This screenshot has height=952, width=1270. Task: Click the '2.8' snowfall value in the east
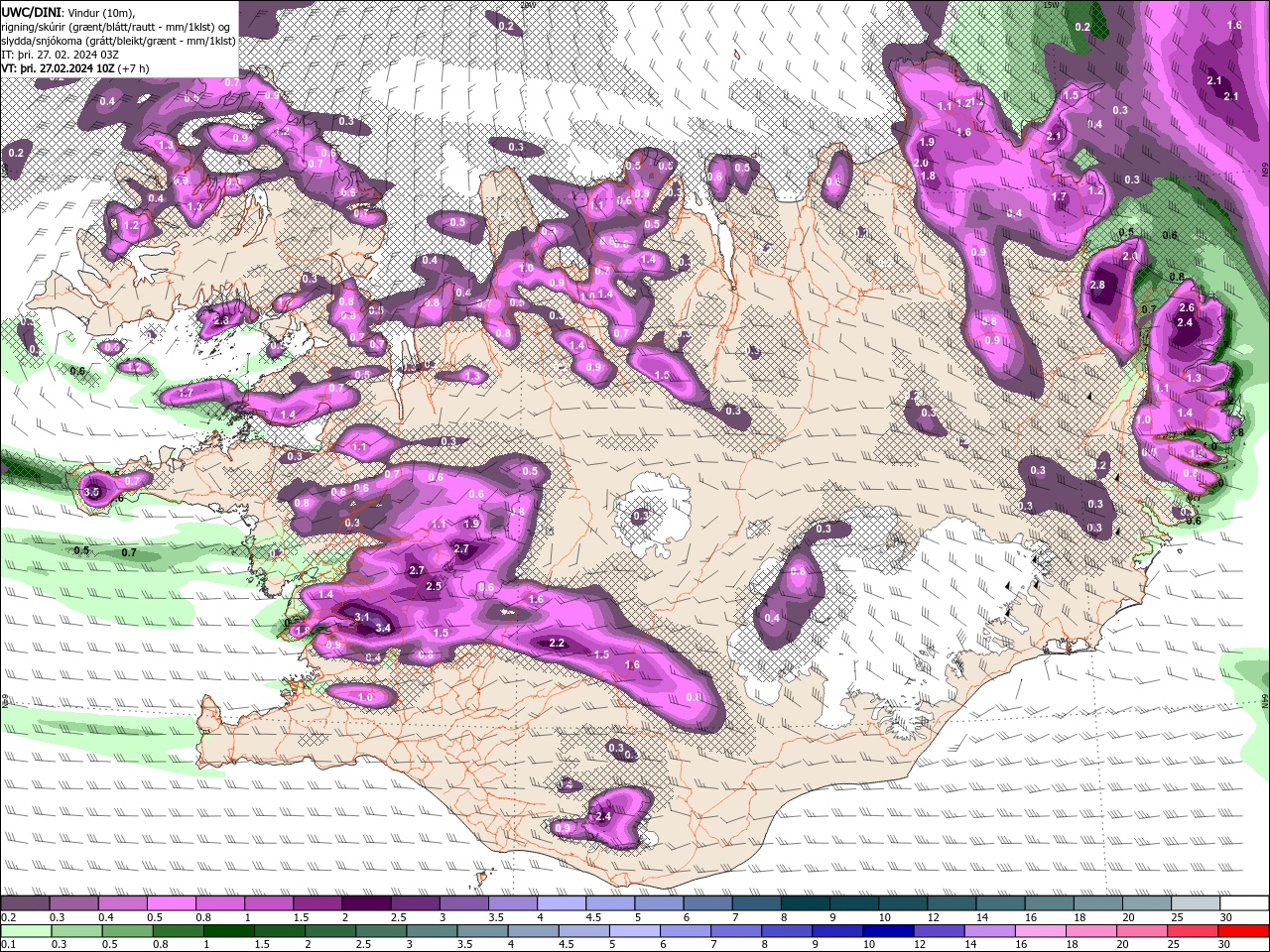click(x=1097, y=286)
